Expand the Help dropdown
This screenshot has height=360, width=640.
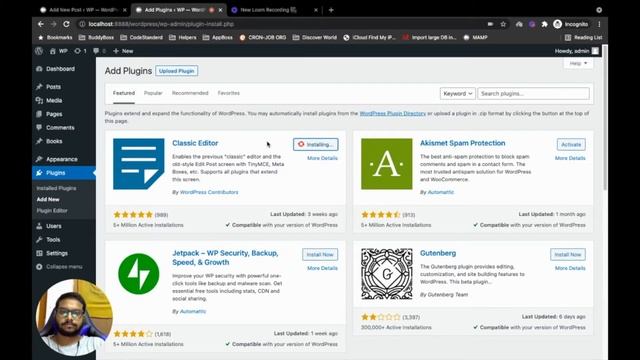coord(578,63)
